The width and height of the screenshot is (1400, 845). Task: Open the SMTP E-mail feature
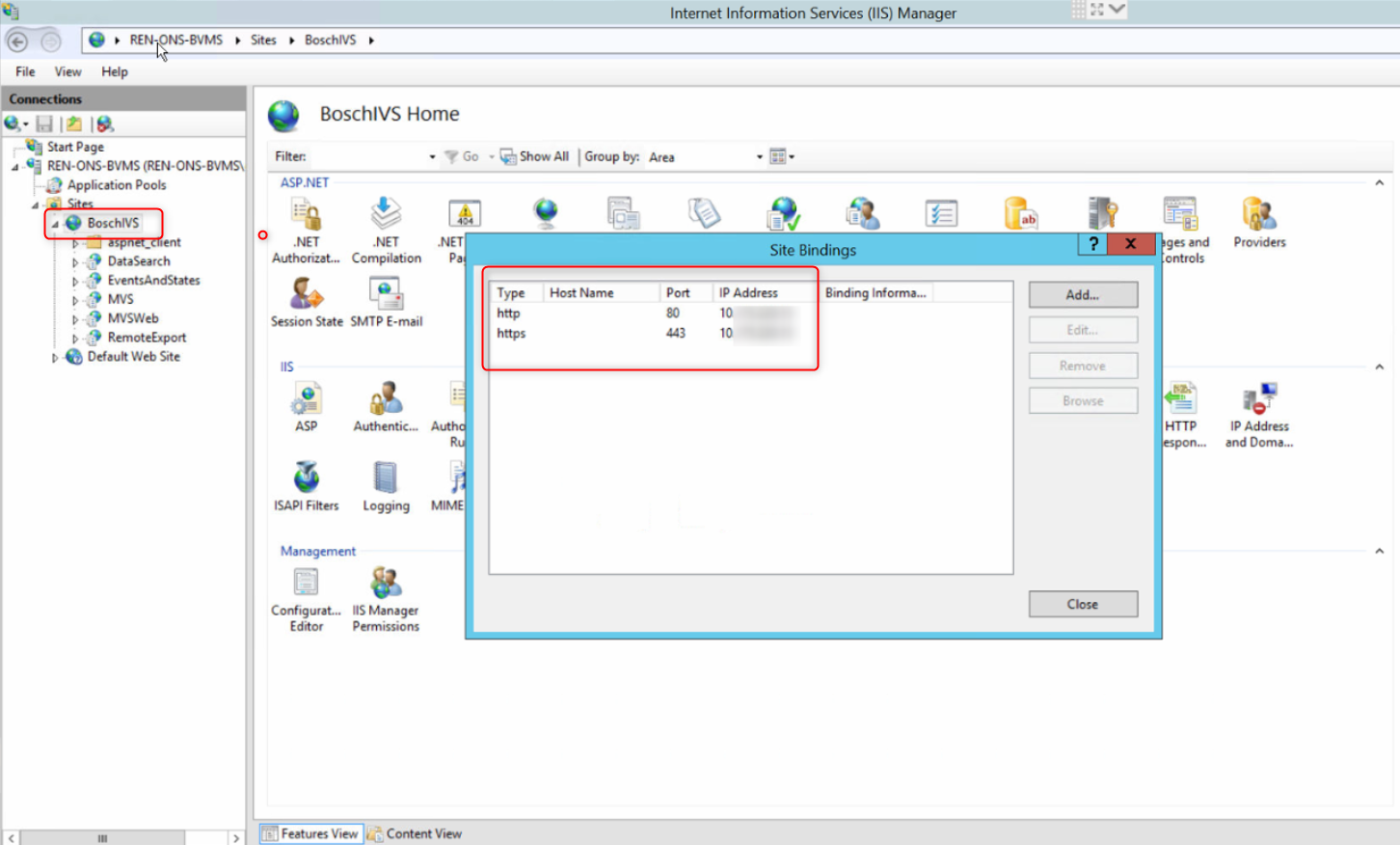[x=386, y=295]
